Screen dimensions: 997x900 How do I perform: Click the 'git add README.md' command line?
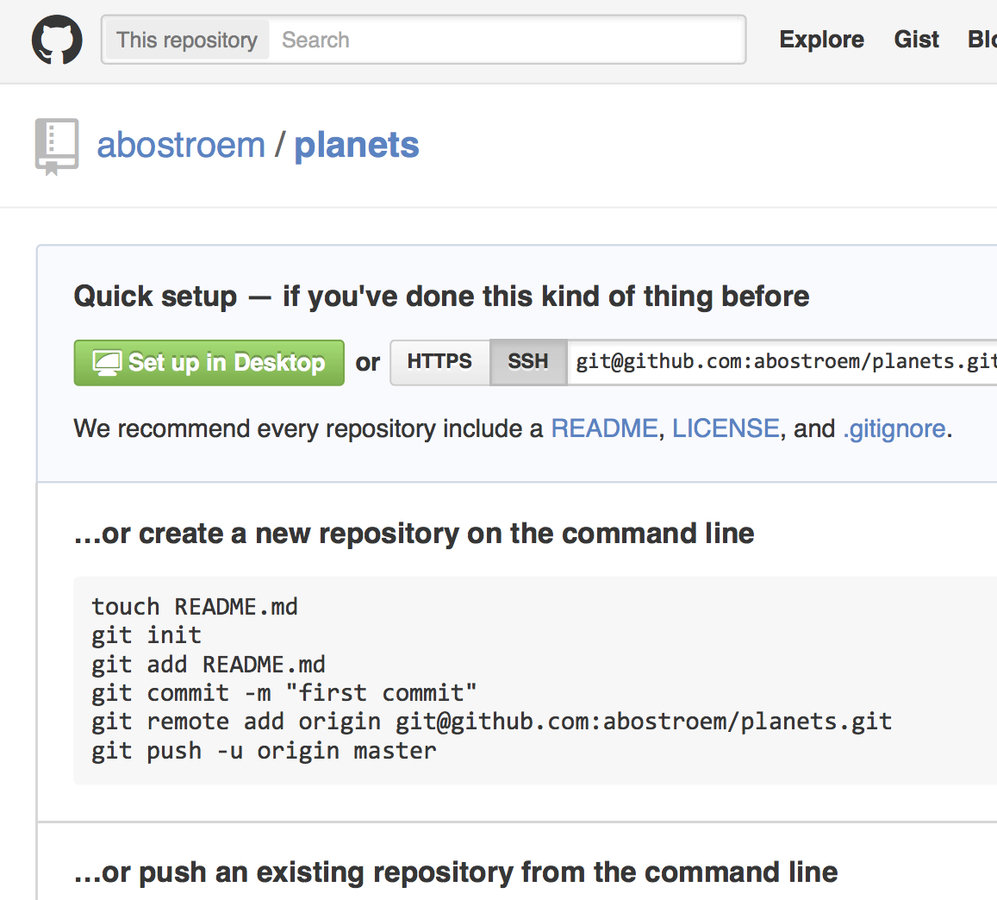[x=208, y=665]
